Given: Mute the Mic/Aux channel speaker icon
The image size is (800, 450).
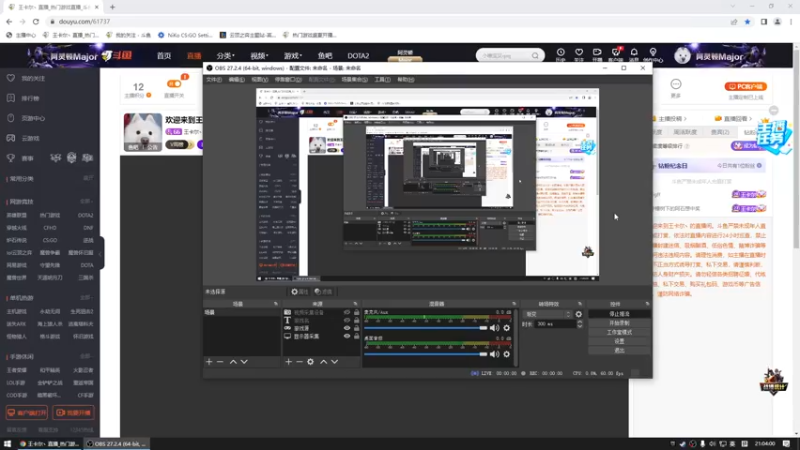Looking at the screenshot, I should pyautogui.click(x=494, y=328).
